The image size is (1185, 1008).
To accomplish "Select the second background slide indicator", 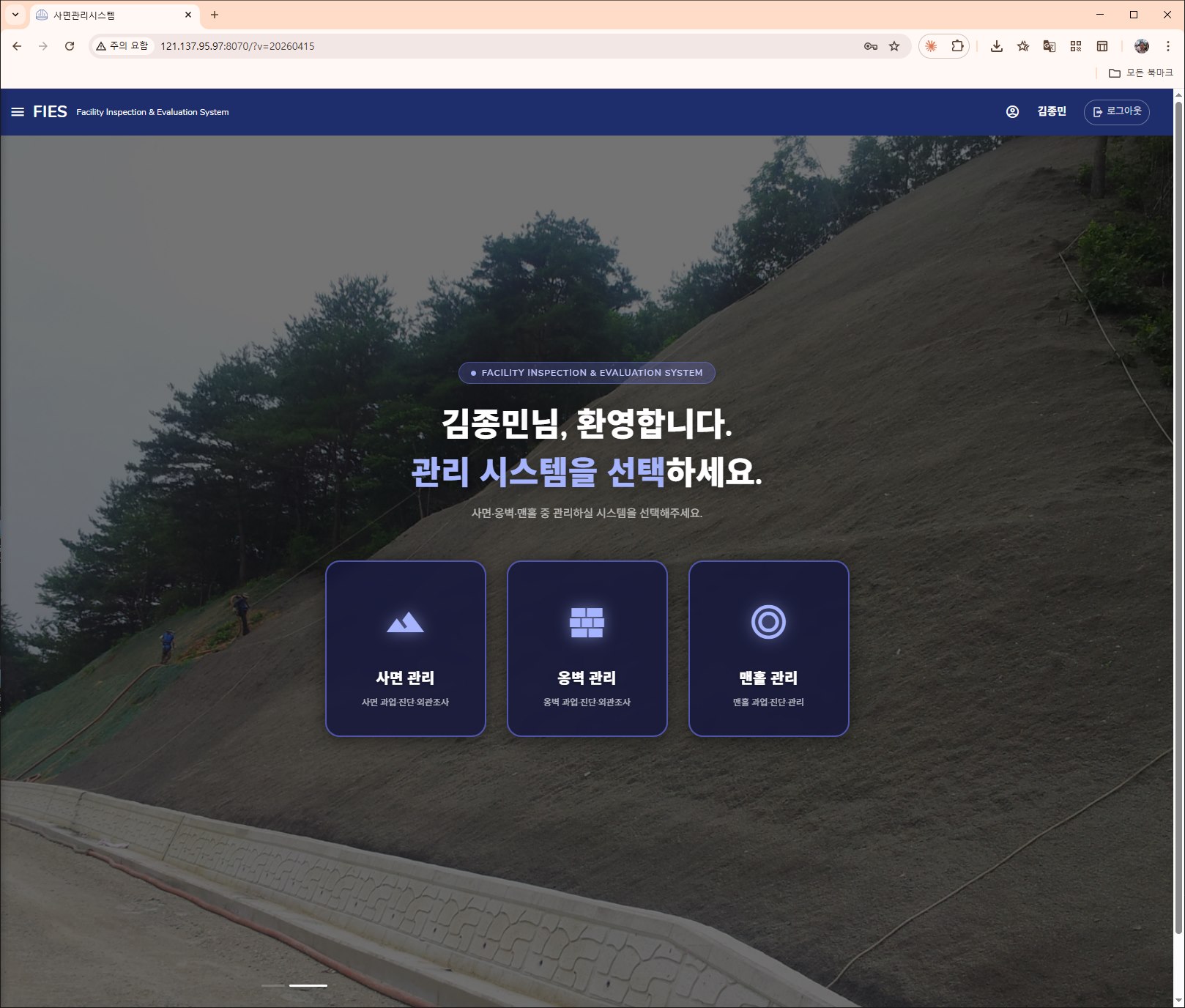I will (308, 985).
